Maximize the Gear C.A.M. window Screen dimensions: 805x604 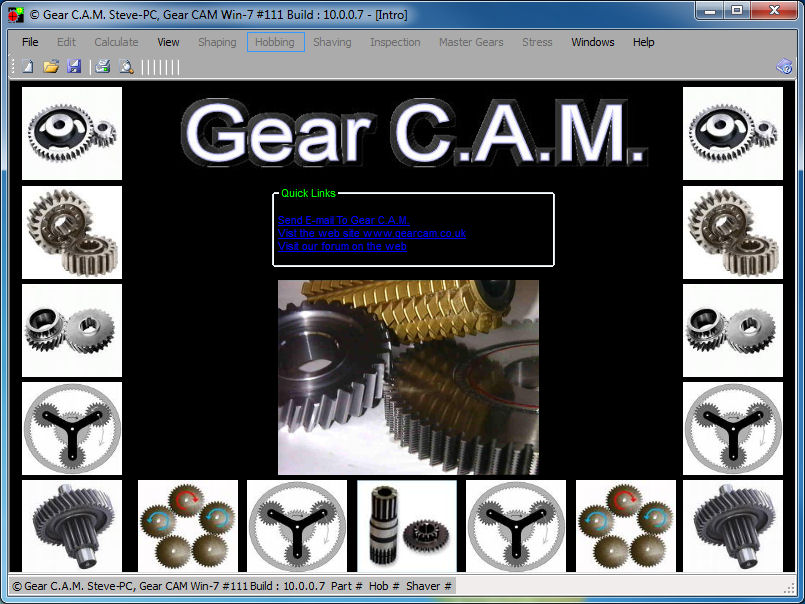click(x=737, y=10)
